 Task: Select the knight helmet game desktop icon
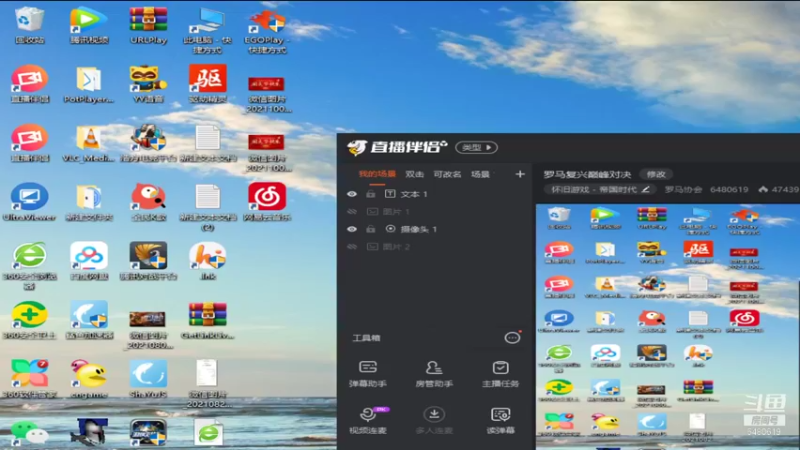pyautogui.click(x=90, y=433)
